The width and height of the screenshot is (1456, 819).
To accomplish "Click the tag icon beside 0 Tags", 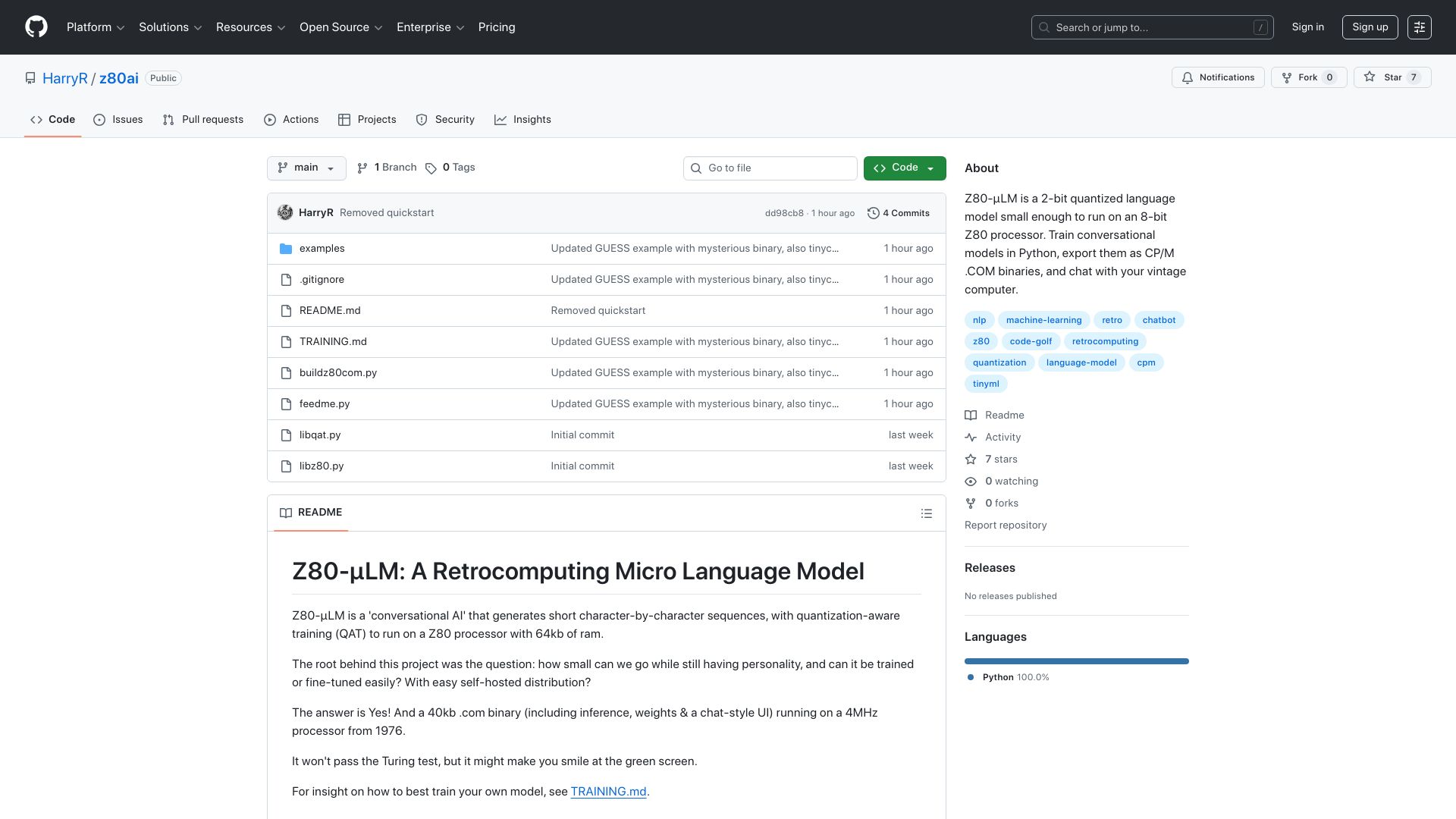I will pyautogui.click(x=431, y=168).
